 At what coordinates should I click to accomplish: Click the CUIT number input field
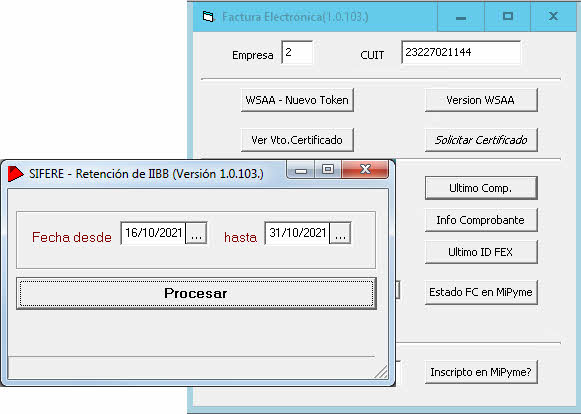pyautogui.click(x=461, y=52)
